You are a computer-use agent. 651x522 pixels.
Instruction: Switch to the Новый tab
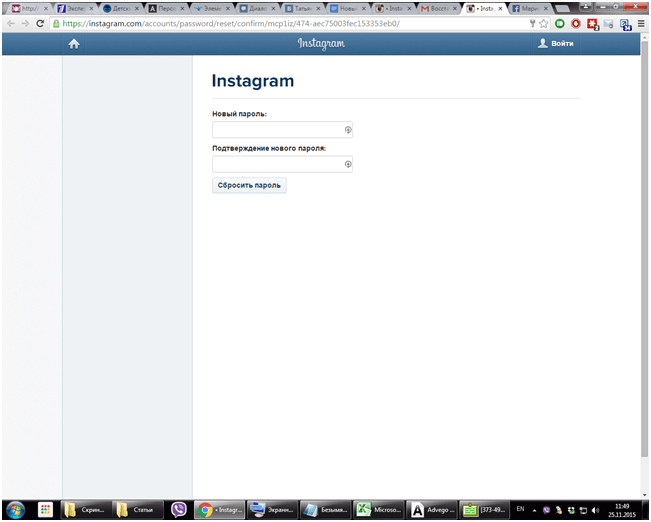(x=348, y=8)
